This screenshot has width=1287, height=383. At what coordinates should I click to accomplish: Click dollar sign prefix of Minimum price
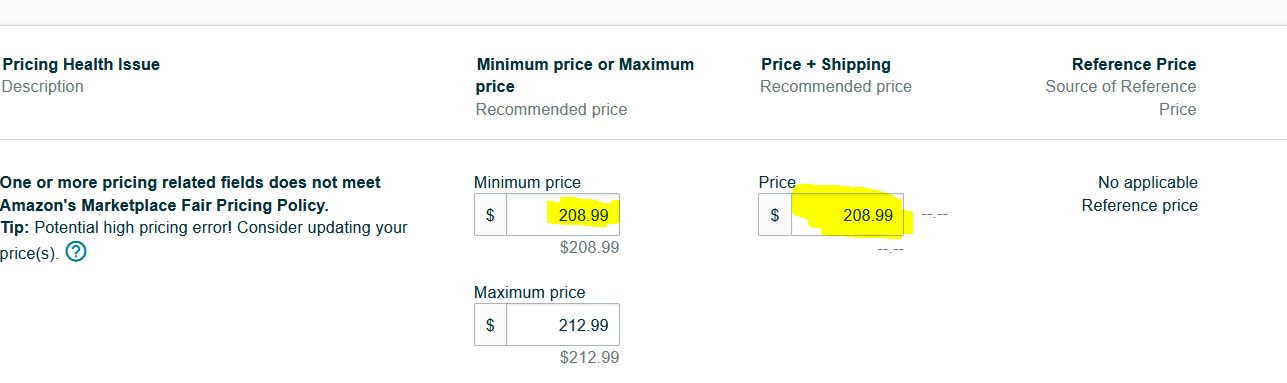tap(490, 215)
